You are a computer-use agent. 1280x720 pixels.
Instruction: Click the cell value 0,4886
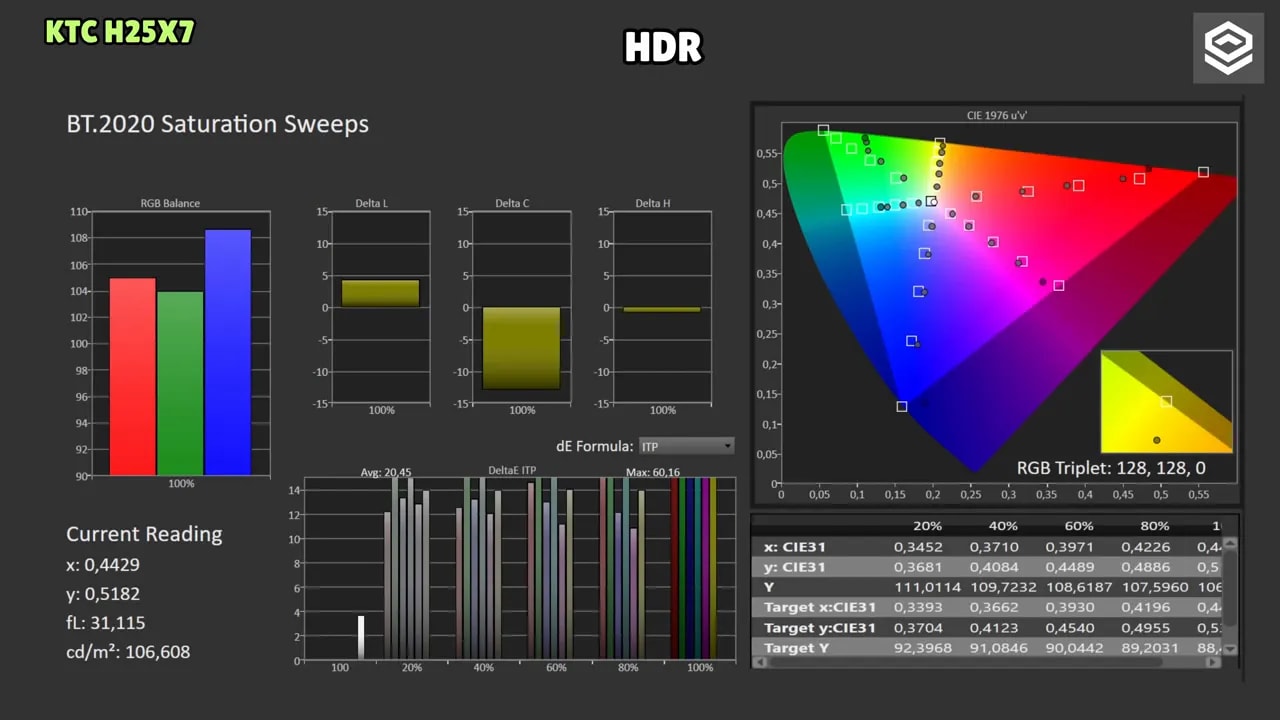tap(1145, 567)
